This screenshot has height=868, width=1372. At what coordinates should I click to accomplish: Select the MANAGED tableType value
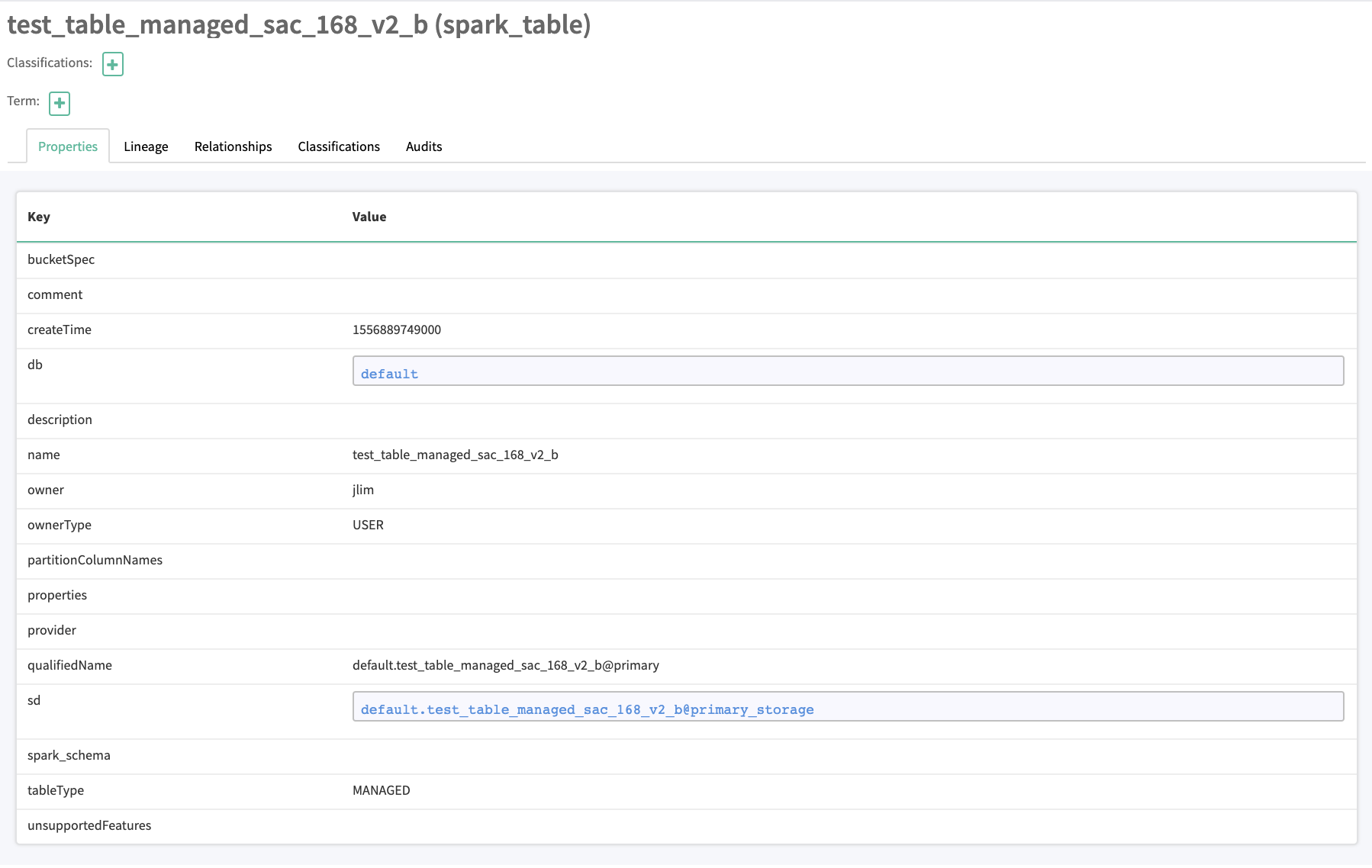[x=382, y=790]
